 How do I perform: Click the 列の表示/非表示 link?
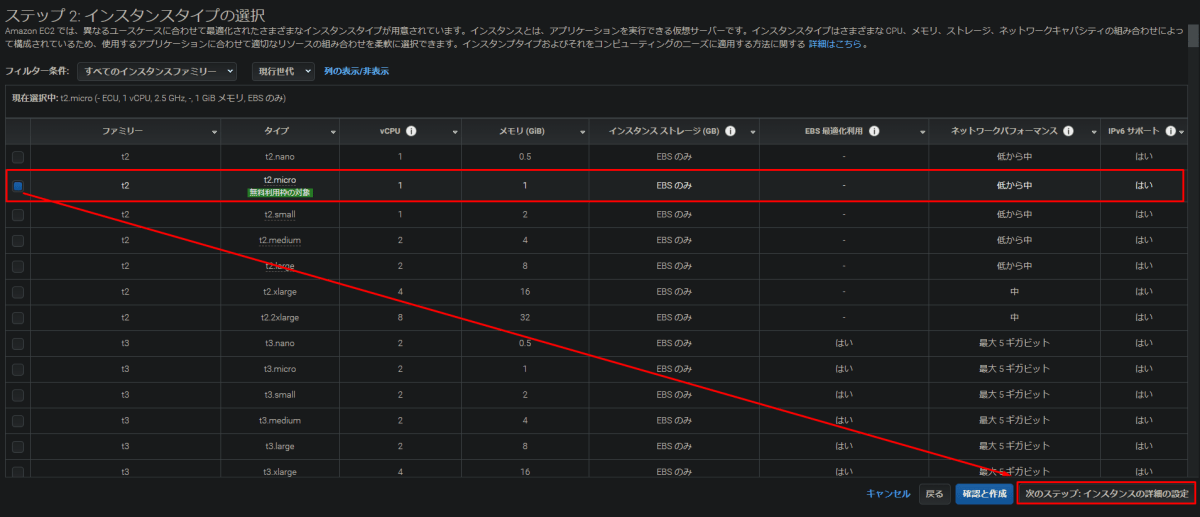tap(357, 71)
